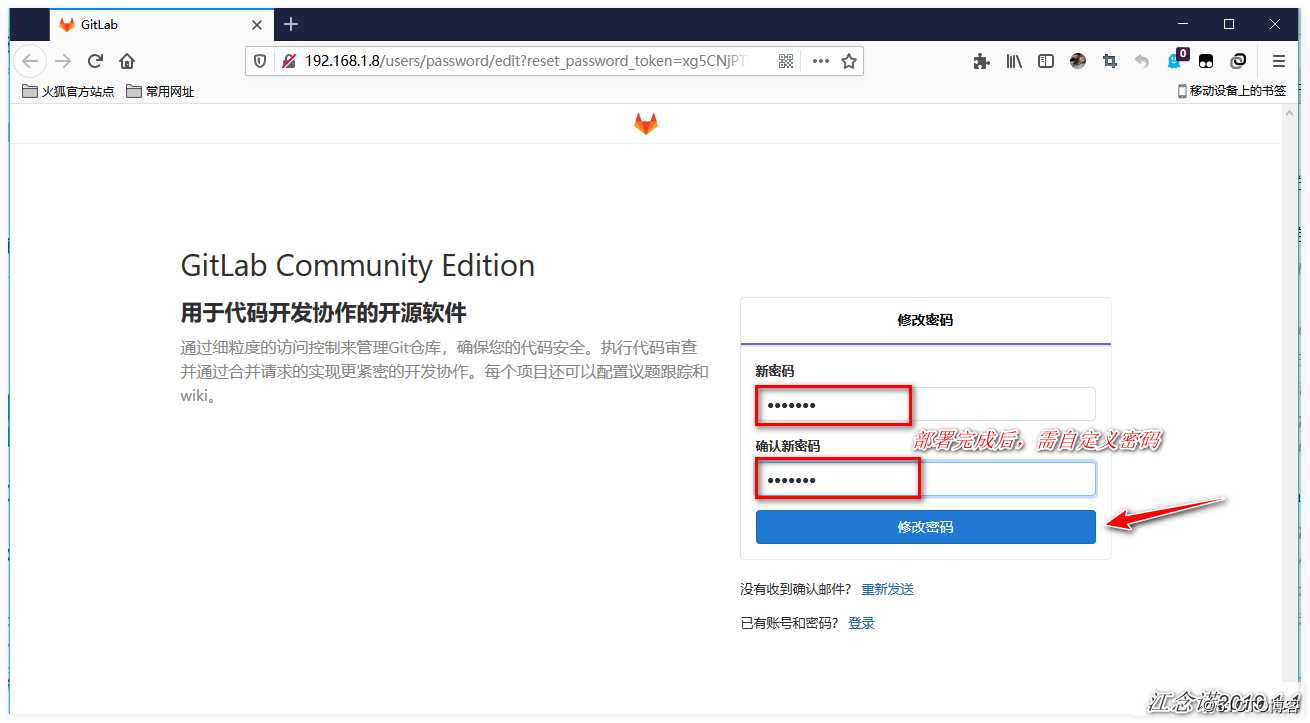Click the 登录 link
This screenshot has height=723, width=1310.
(x=862, y=623)
